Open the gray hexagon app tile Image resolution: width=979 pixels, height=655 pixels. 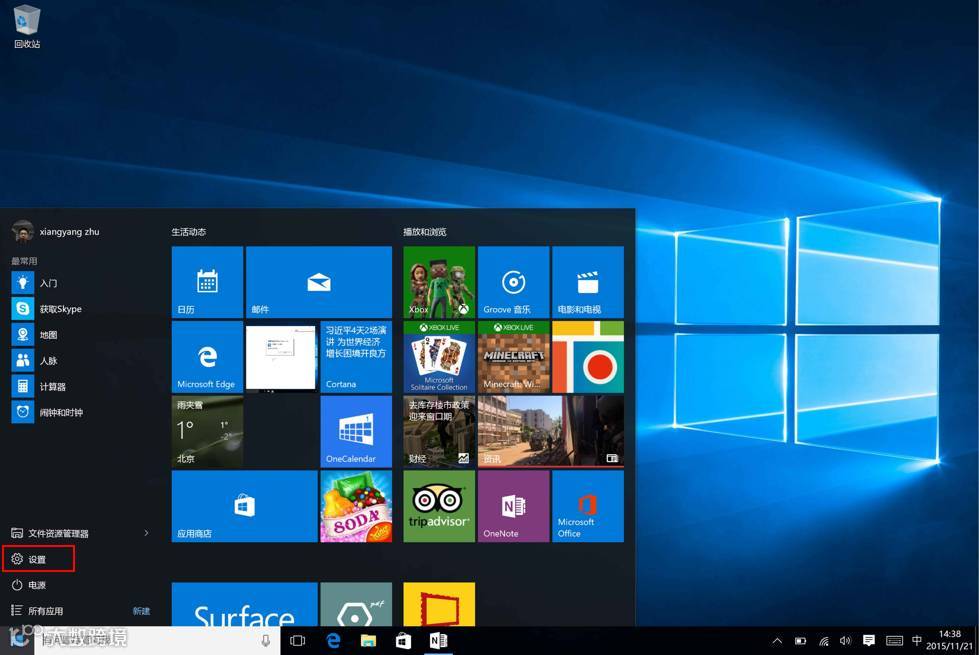pos(356,604)
